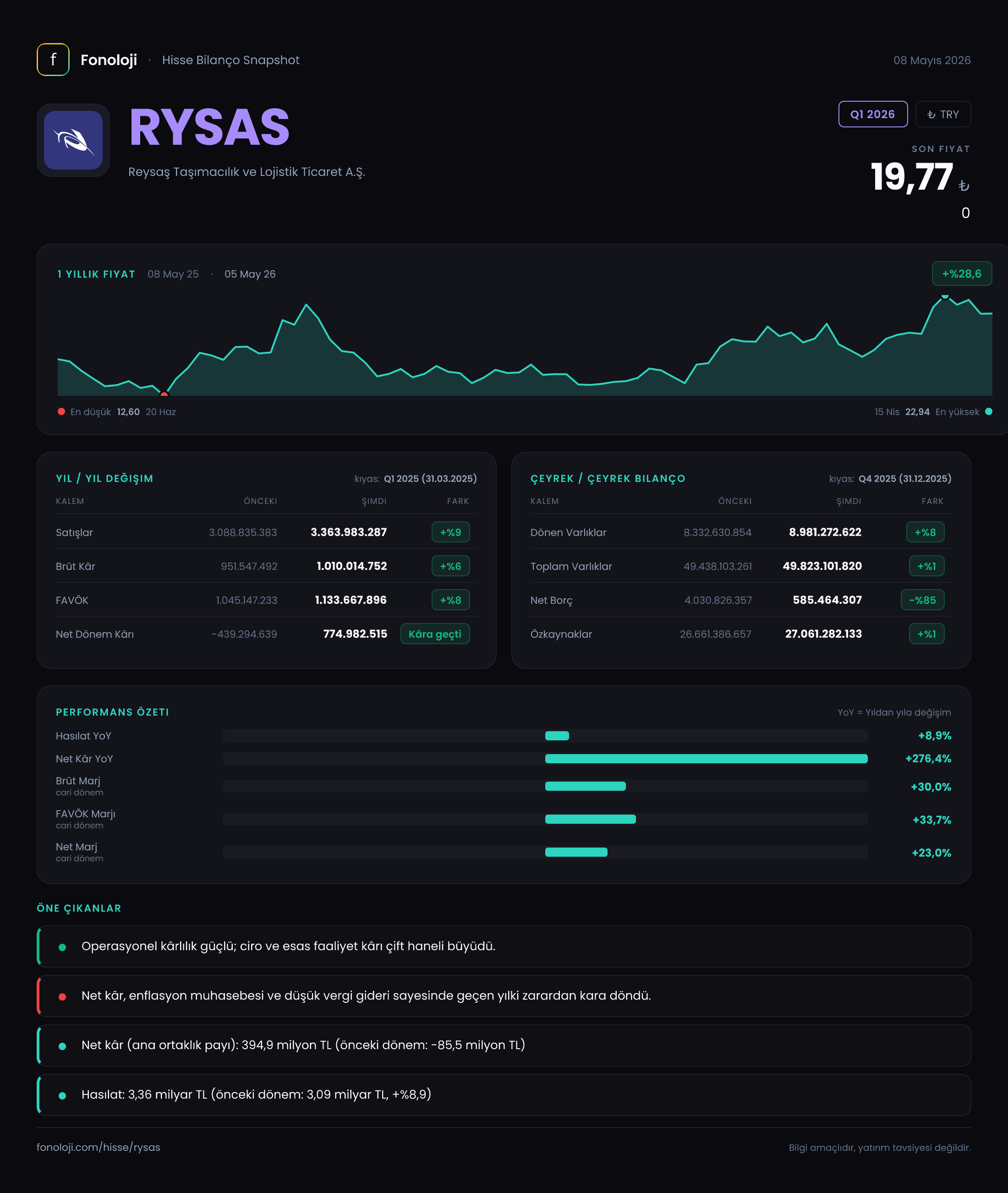The image size is (1008, 1193).
Task: Click the Net Borç -%85 badge
Action: click(x=922, y=600)
